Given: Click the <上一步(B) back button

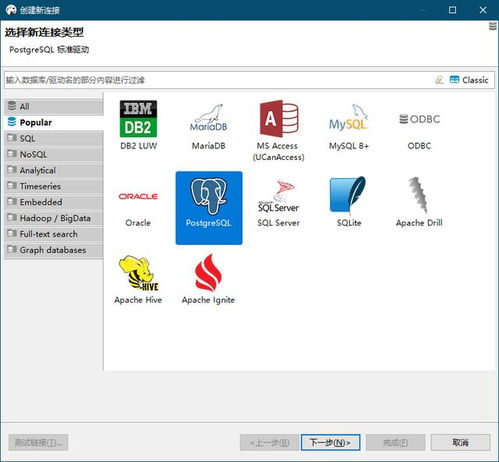Looking at the screenshot, I should pos(269,442).
